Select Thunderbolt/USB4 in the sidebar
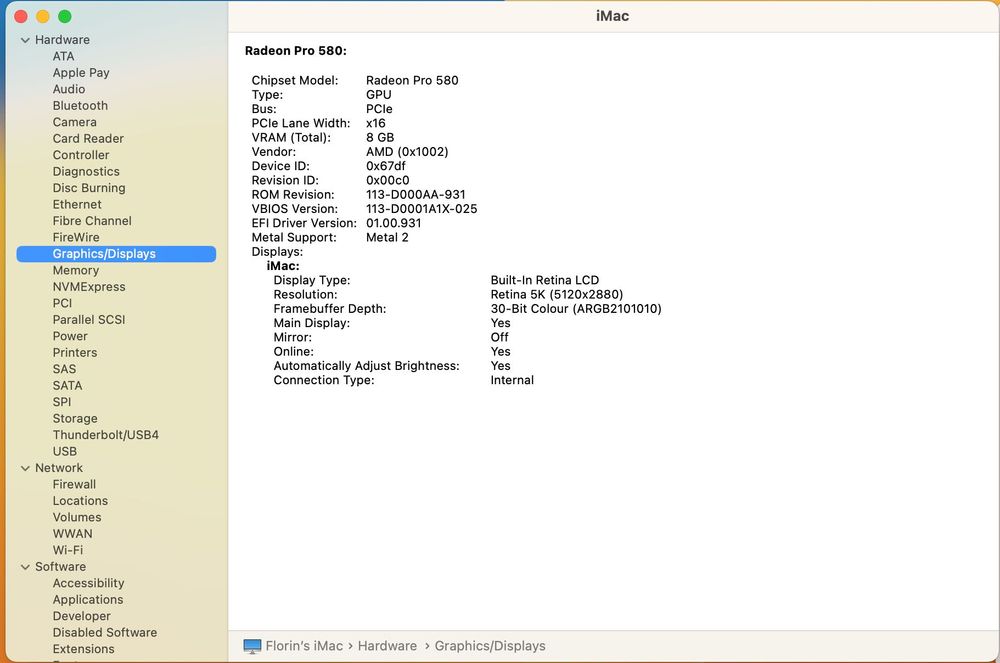Viewport: 1000px width, 663px height. 106,435
